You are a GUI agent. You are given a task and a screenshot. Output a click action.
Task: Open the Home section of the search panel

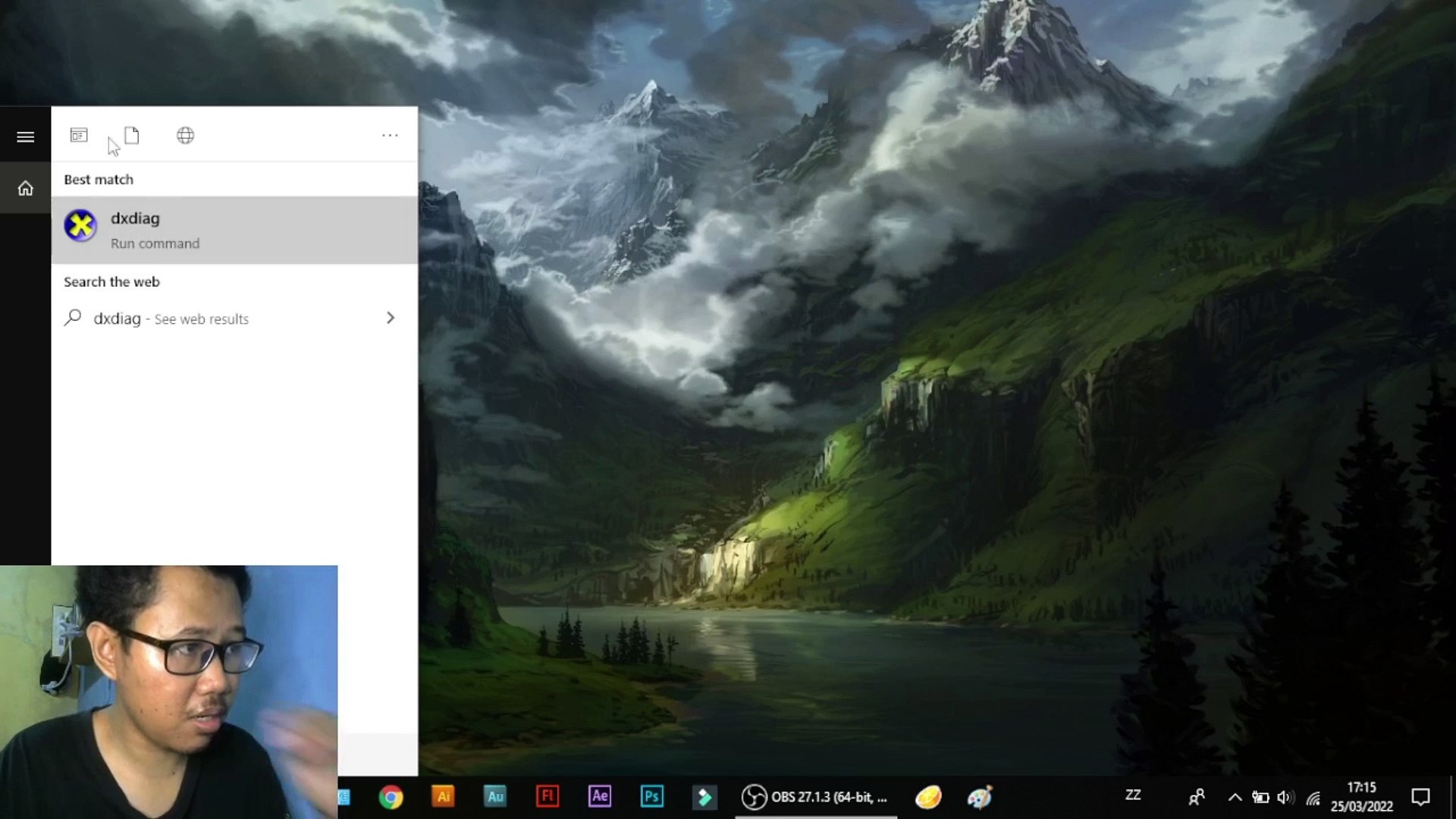pyautogui.click(x=25, y=187)
